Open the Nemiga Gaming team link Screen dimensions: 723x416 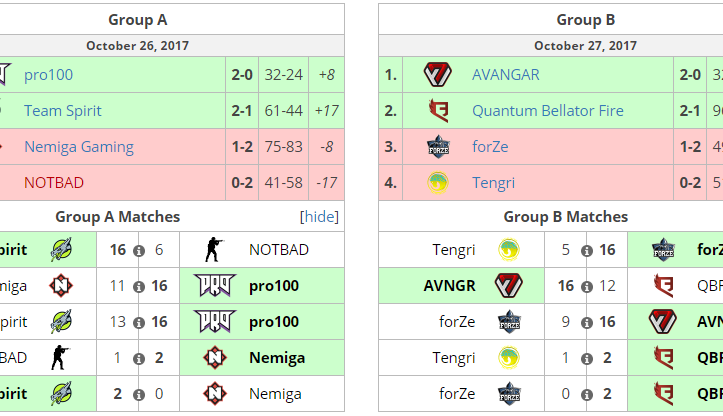(78, 147)
